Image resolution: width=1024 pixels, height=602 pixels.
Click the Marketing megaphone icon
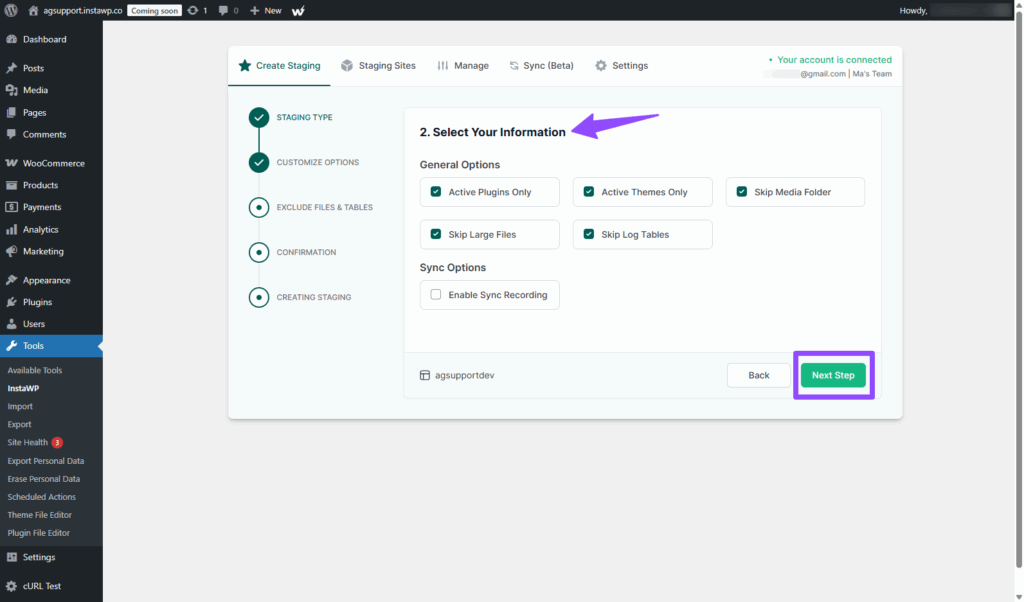point(11,251)
